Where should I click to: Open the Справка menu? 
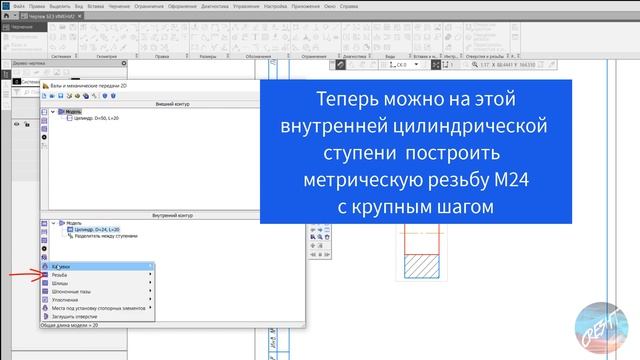pos(349,6)
